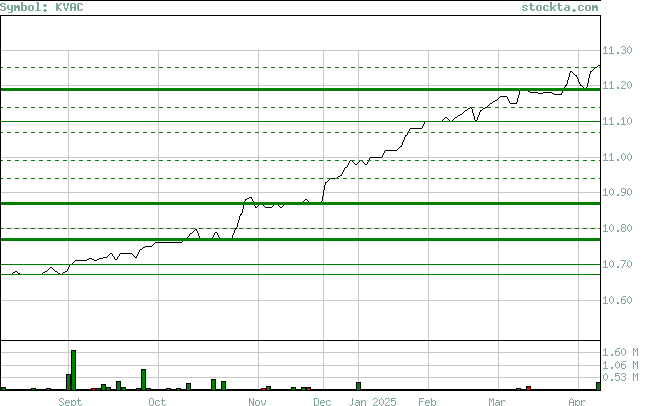Click the 10.70 price axis label
Viewport: 655px width, 406px height.
(617, 264)
